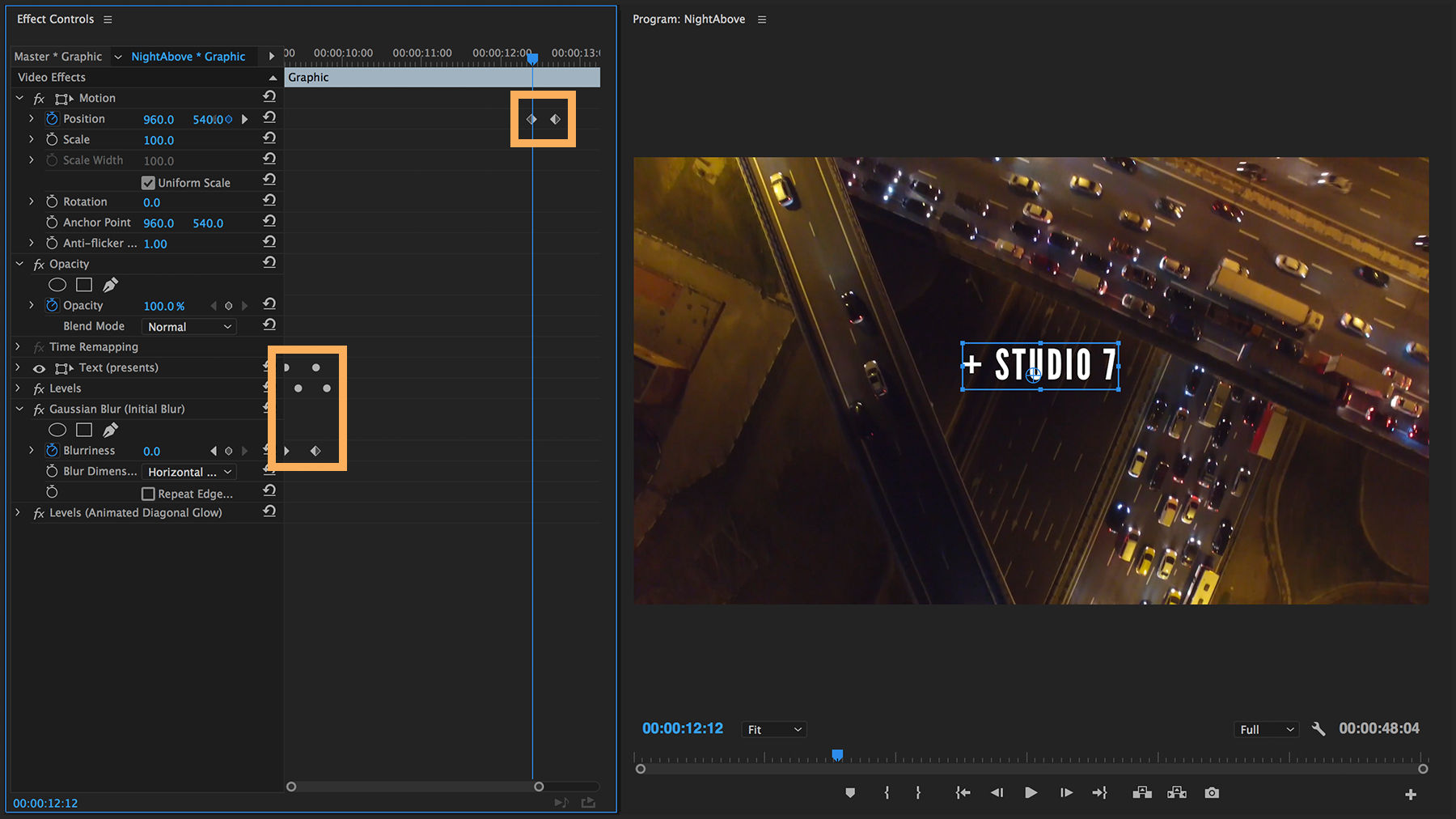This screenshot has height=819, width=1456.
Task: Change Blur Dimensions from Horizontal
Action: click(x=188, y=471)
